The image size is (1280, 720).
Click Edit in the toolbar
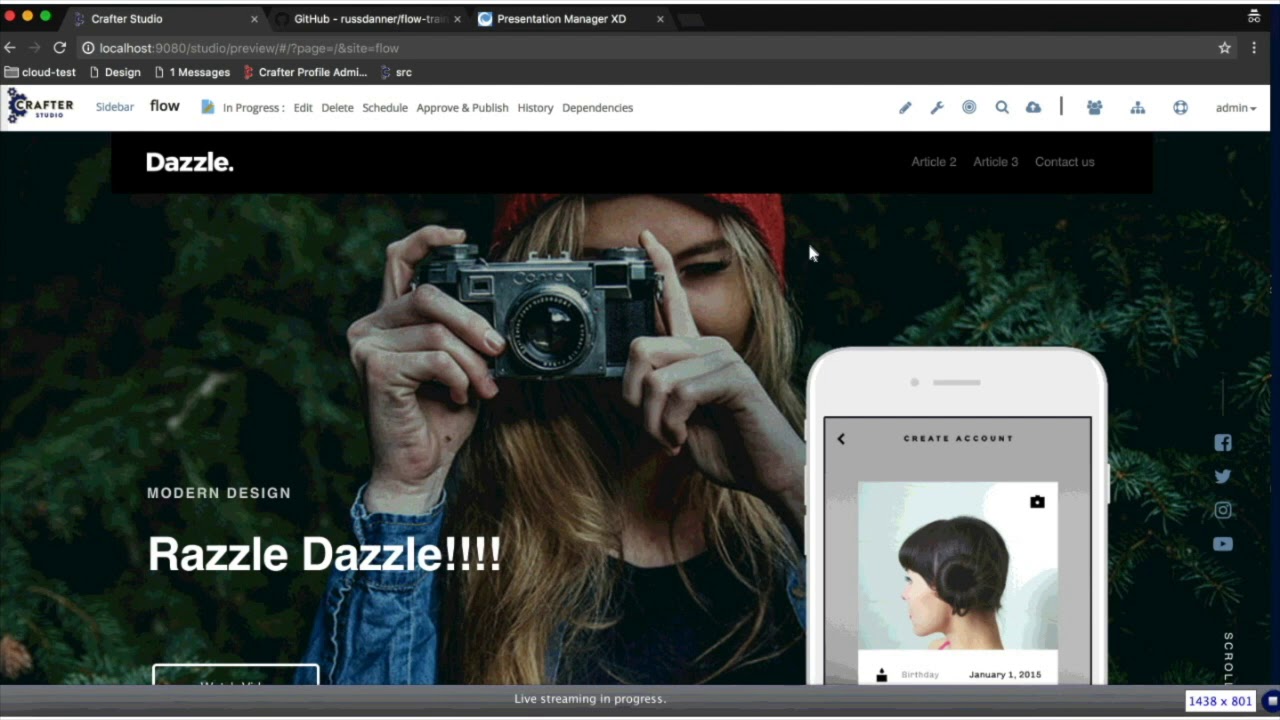click(303, 108)
